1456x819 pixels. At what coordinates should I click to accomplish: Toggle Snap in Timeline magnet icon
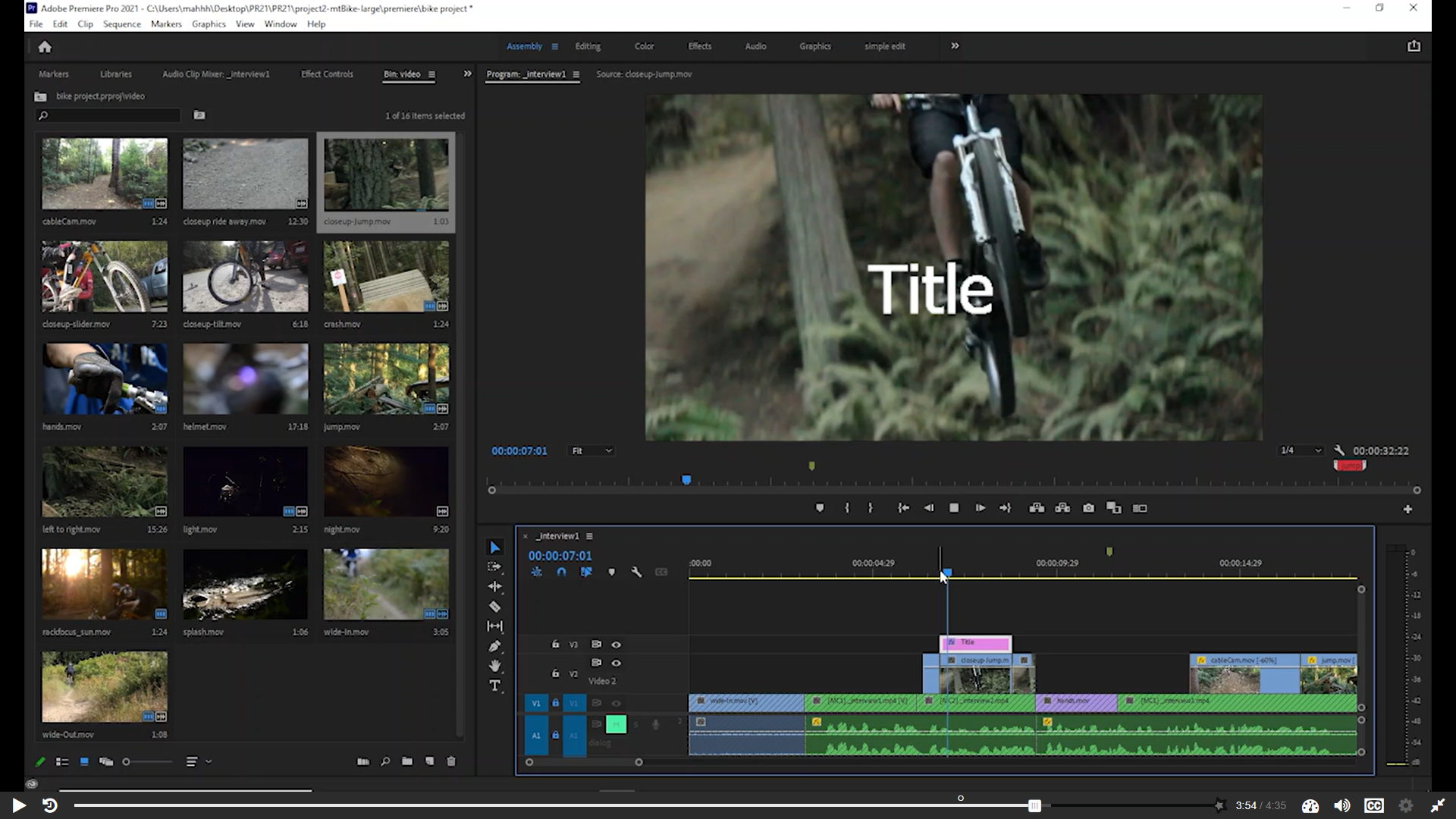(561, 573)
